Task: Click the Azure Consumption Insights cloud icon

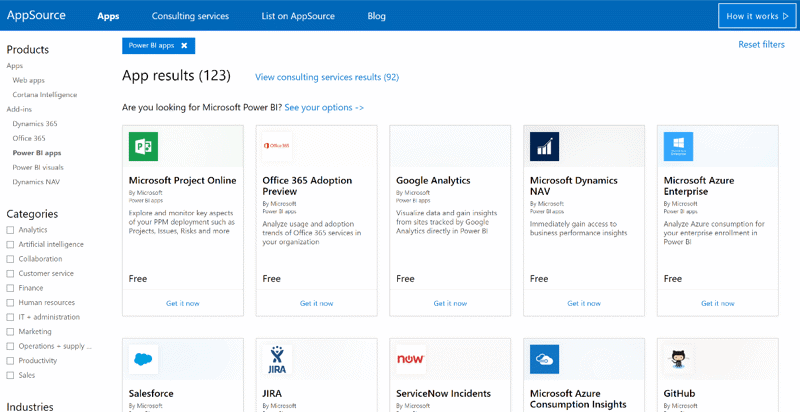Action: pos(544,359)
